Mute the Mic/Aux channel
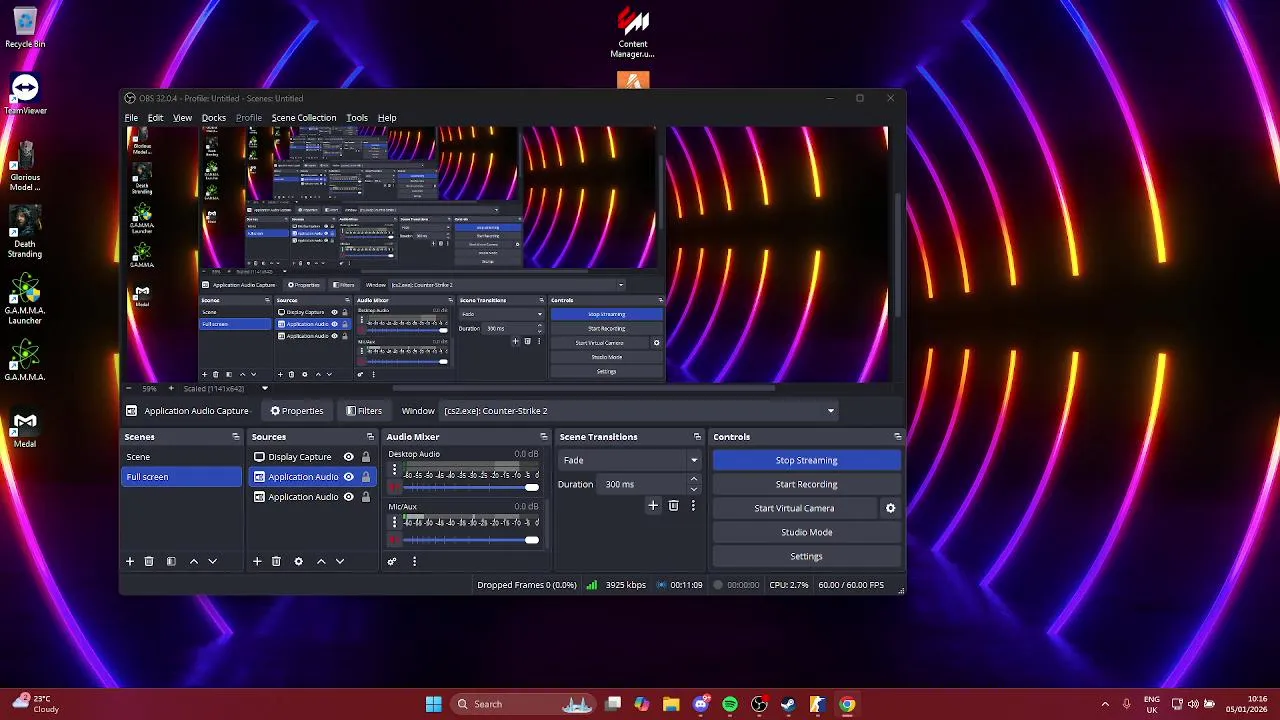 tap(394, 541)
